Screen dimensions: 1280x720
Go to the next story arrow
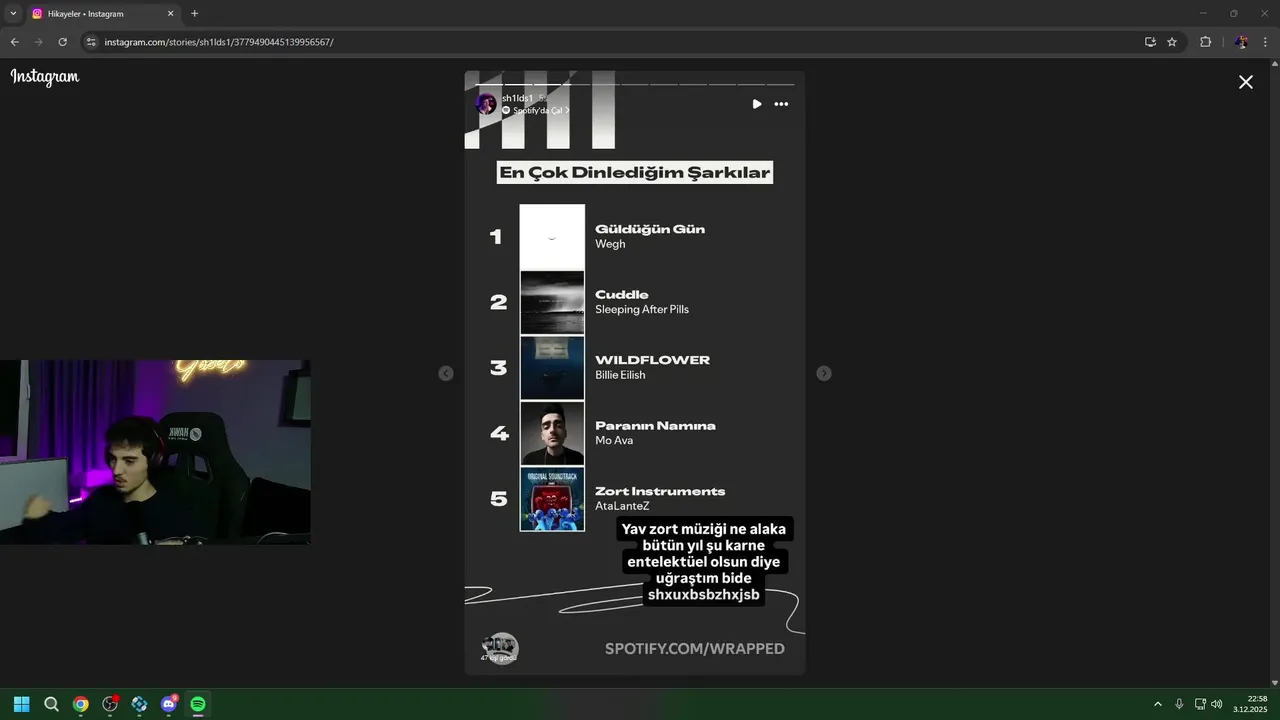[x=824, y=373]
